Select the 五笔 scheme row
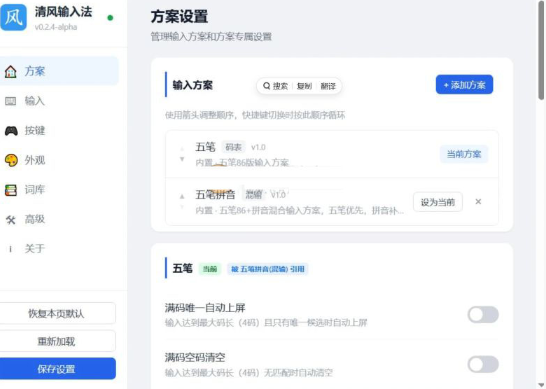546x389 pixels. 332,154
